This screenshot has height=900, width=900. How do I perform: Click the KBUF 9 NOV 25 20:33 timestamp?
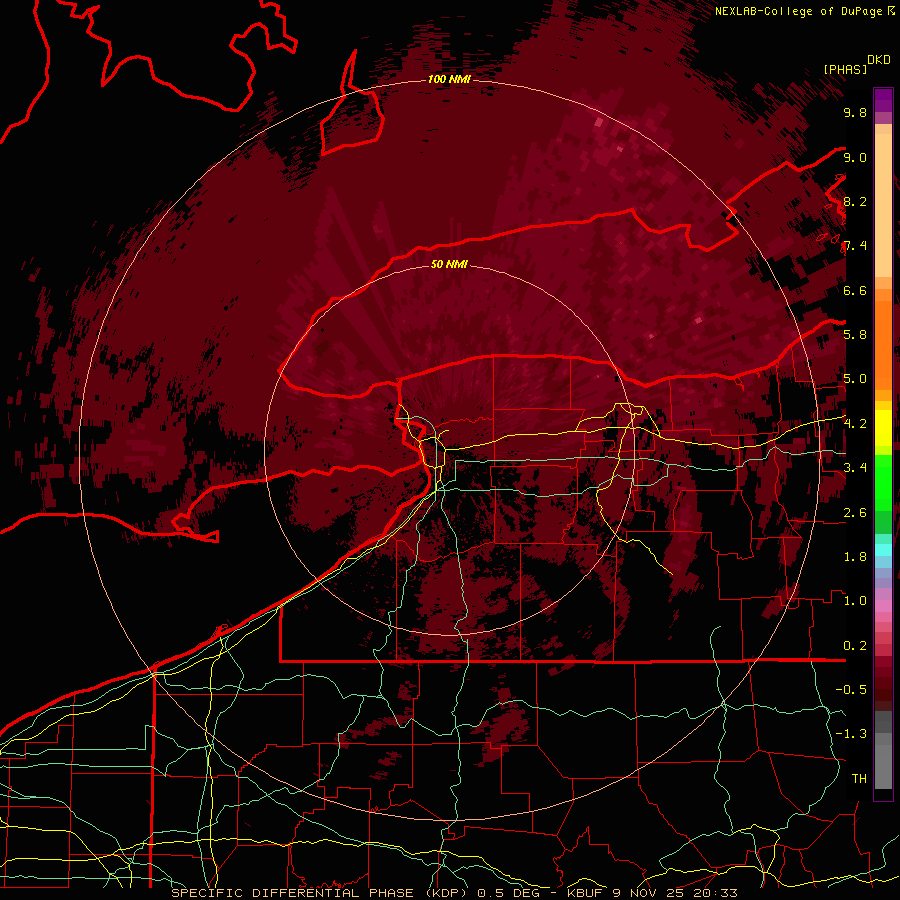click(x=653, y=893)
